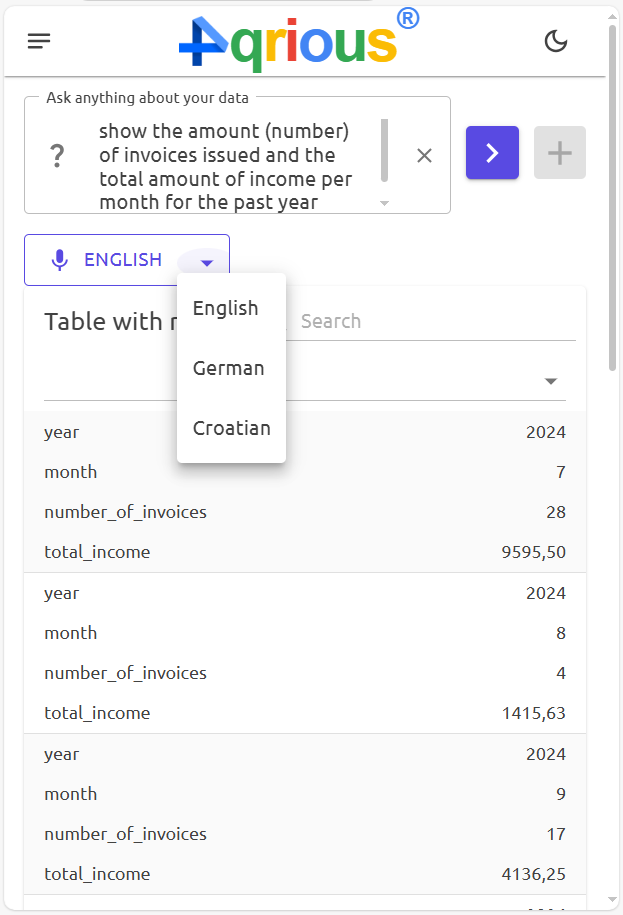
Task: Click the question mark icon beside the query
Action: (x=57, y=153)
